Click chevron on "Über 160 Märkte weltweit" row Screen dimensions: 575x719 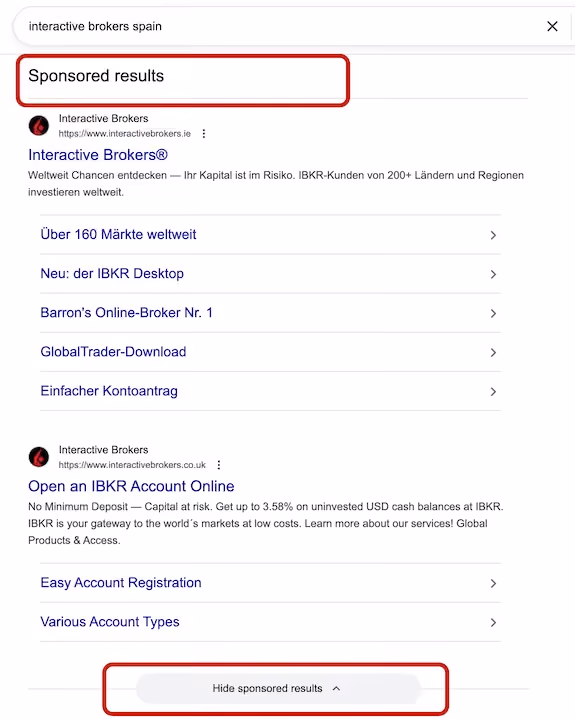tap(493, 235)
